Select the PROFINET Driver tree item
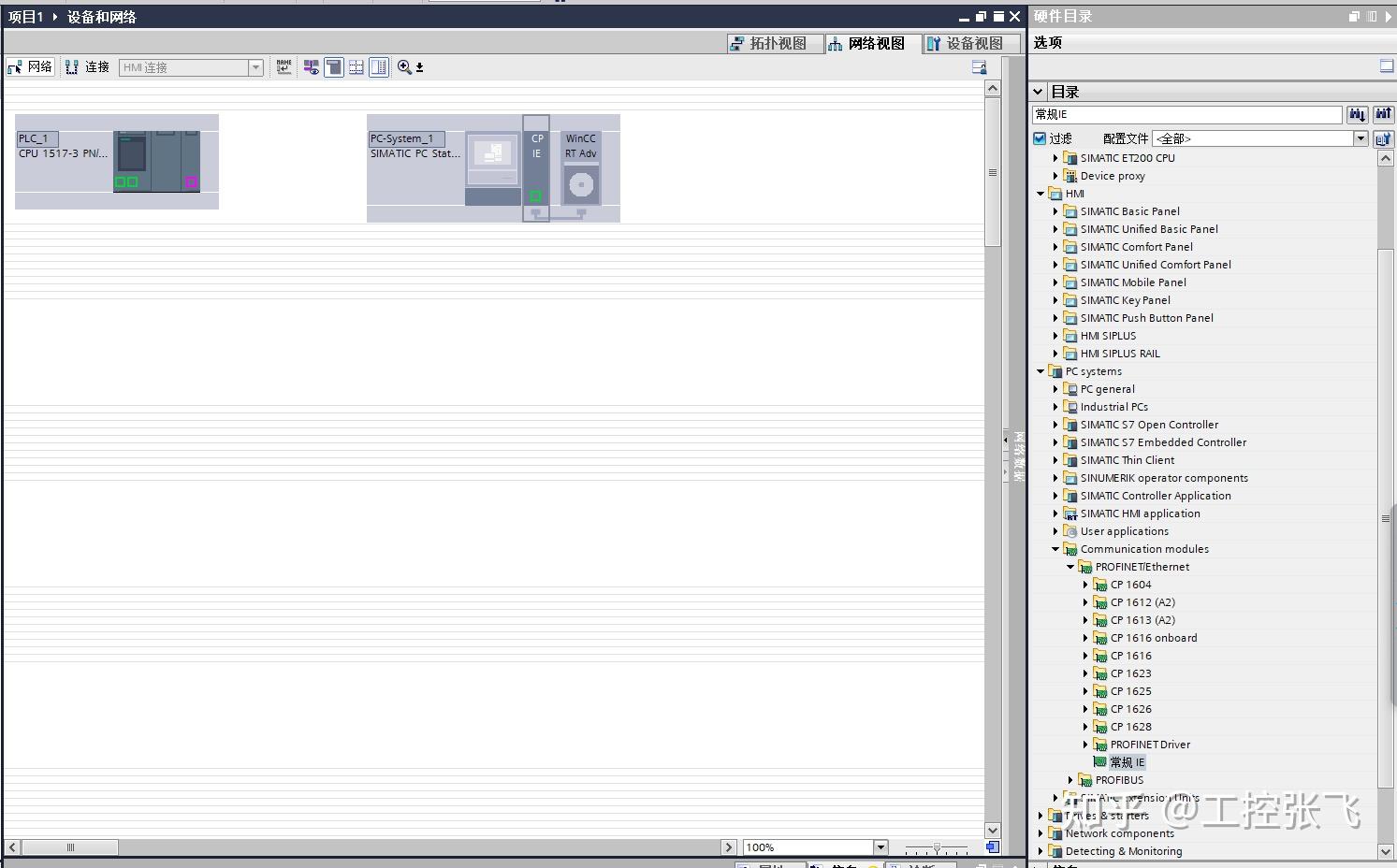The width and height of the screenshot is (1397, 868). [x=1150, y=745]
